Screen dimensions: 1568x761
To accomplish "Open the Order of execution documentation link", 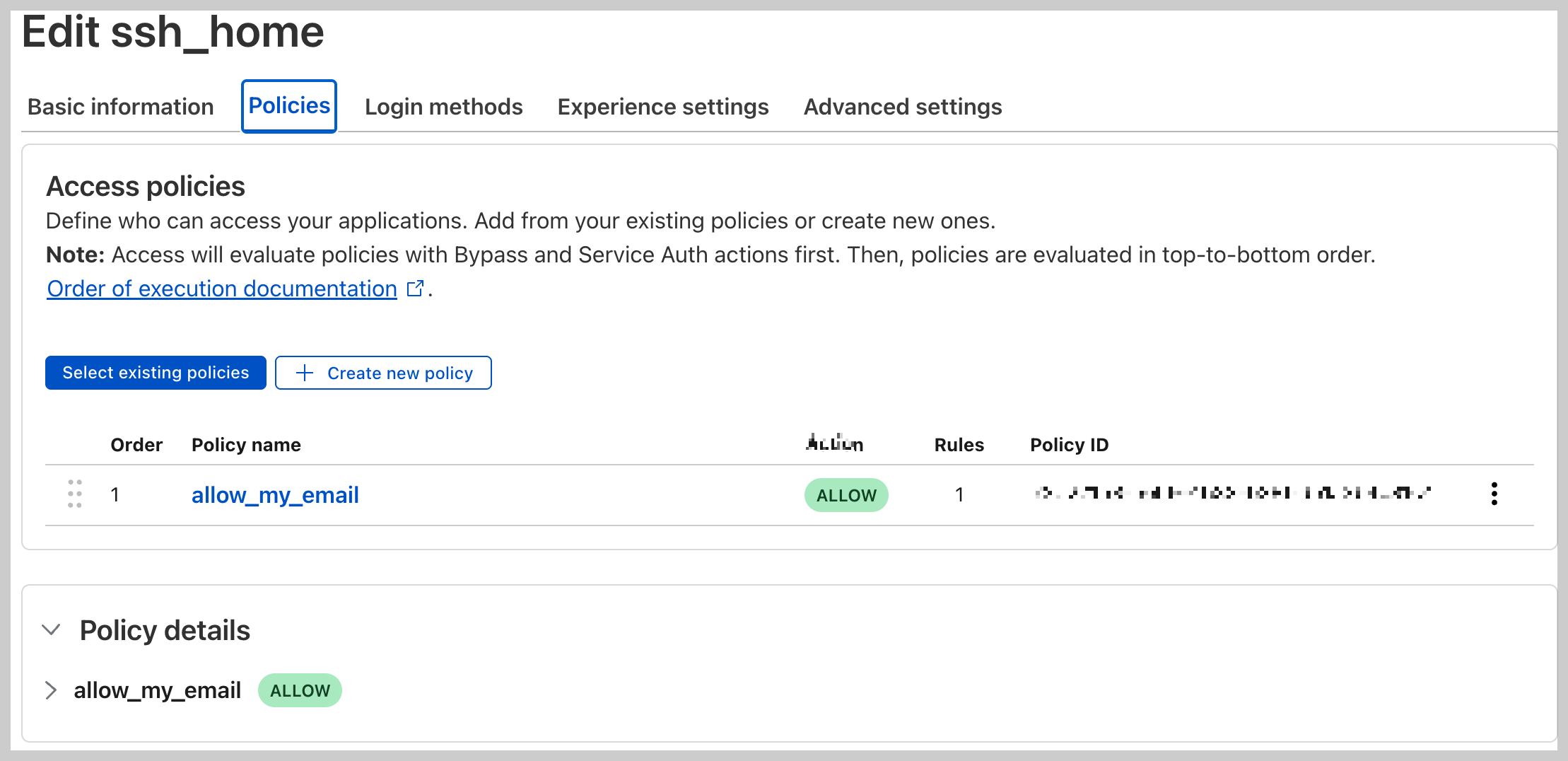I will pos(222,289).
